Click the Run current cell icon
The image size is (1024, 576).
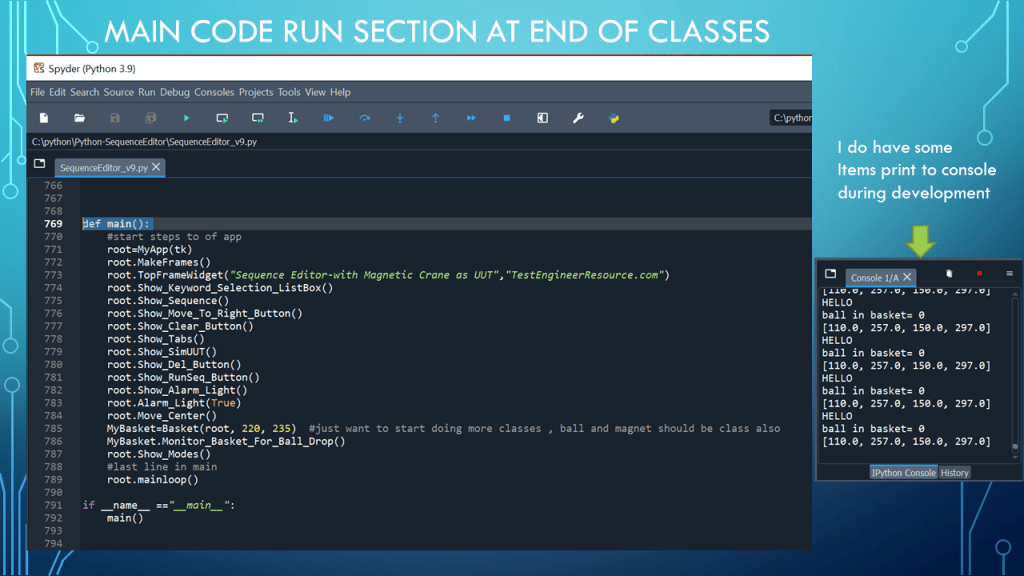pos(222,118)
